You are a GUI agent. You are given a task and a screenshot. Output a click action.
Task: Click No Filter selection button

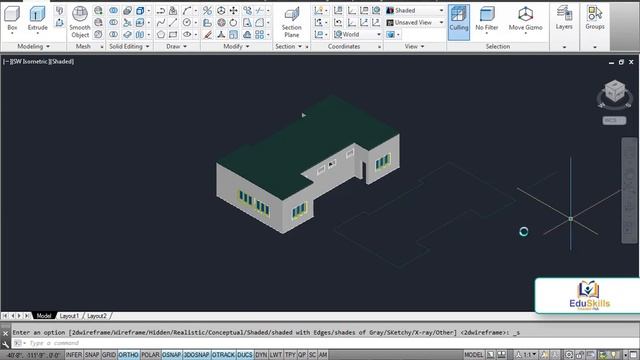(487, 19)
